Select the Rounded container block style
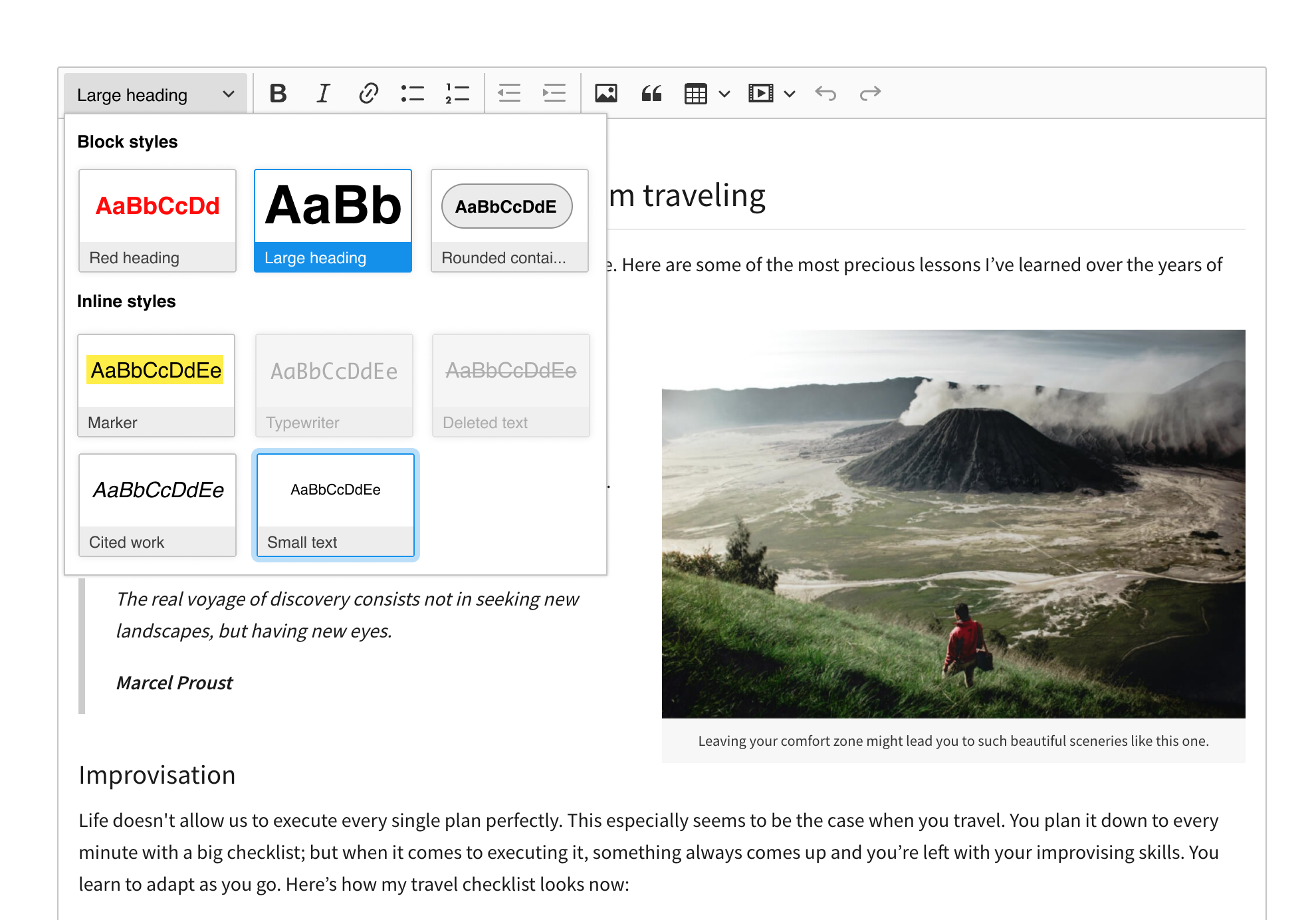 click(x=509, y=220)
